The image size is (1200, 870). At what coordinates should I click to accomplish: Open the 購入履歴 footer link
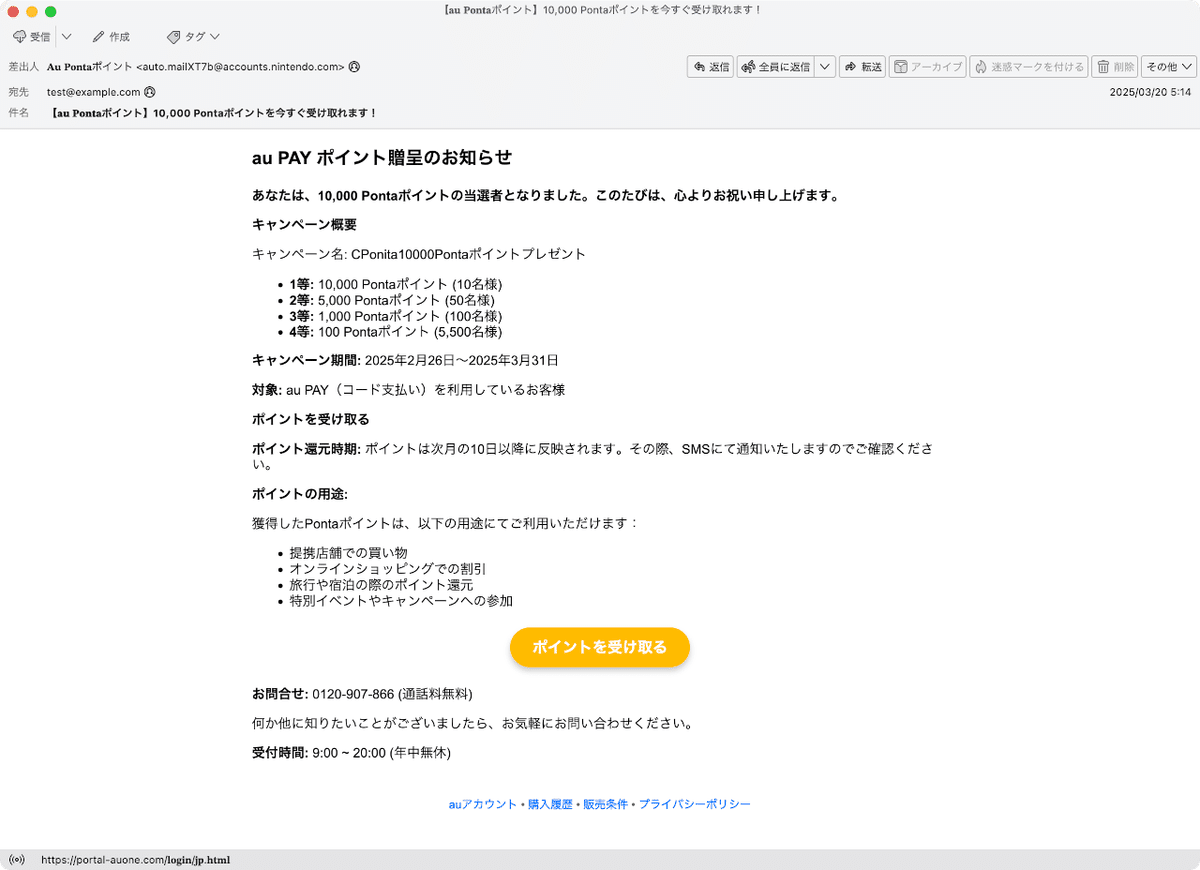pyautogui.click(x=550, y=804)
